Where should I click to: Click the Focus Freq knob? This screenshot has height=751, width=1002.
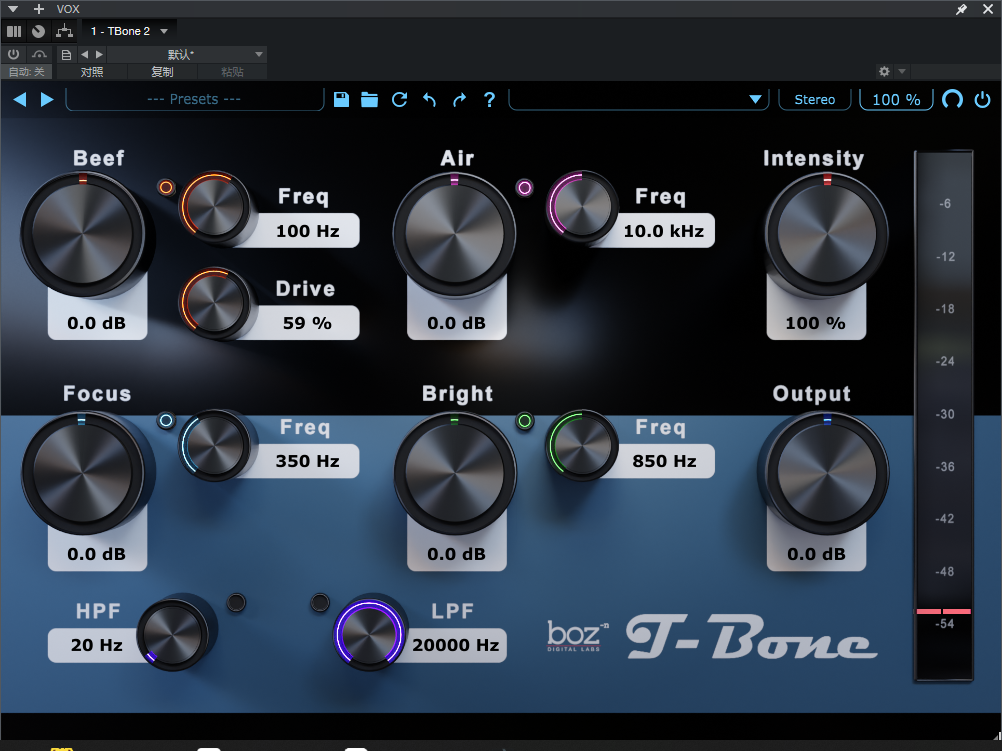(214, 445)
